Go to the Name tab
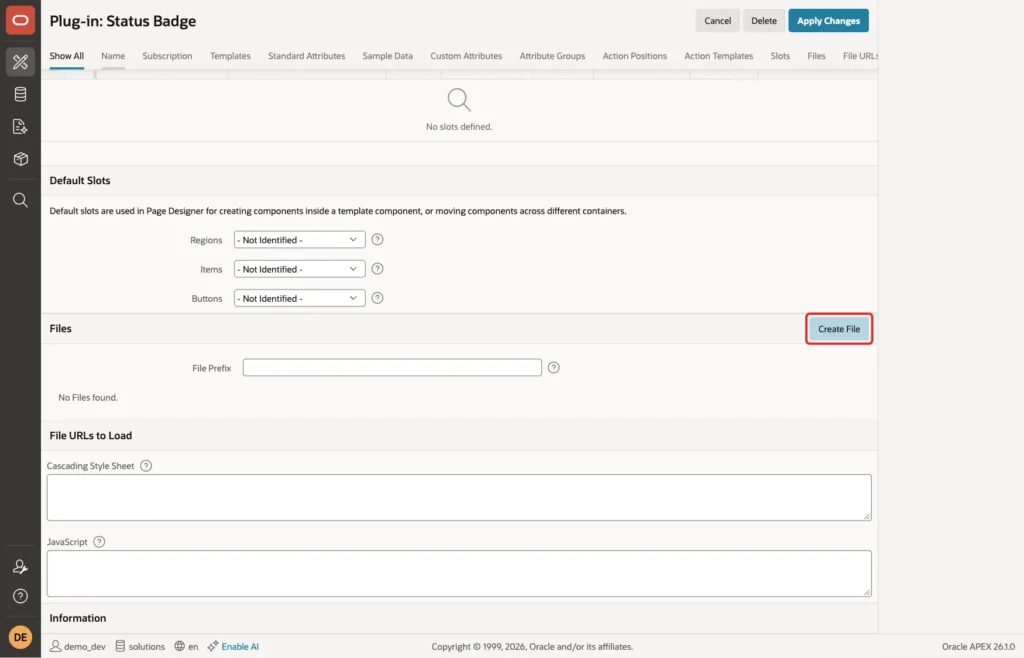The image size is (1024, 658). (113, 56)
